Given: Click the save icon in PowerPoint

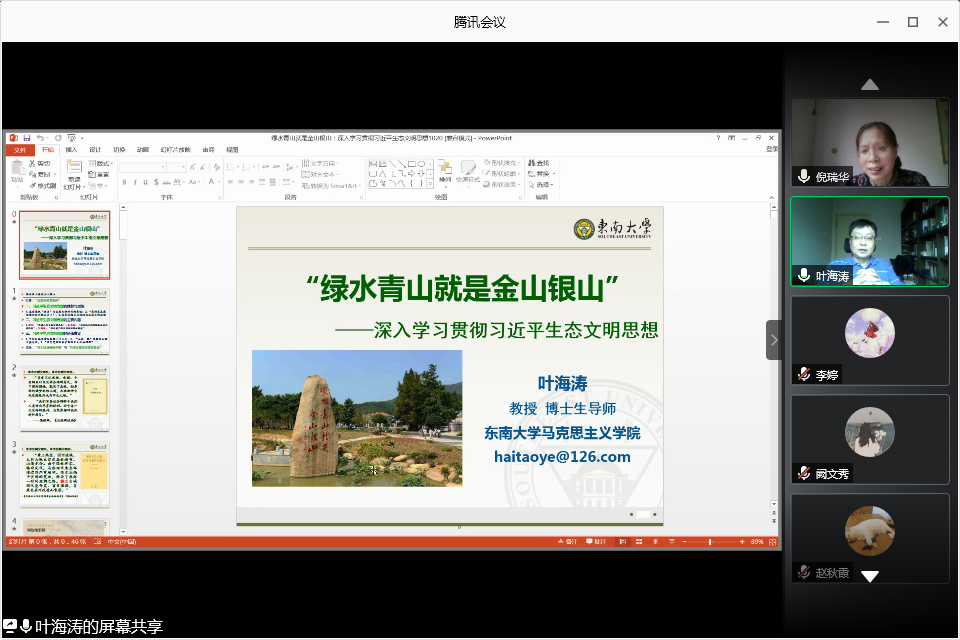Looking at the screenshot, I should (x=25, y=137).
